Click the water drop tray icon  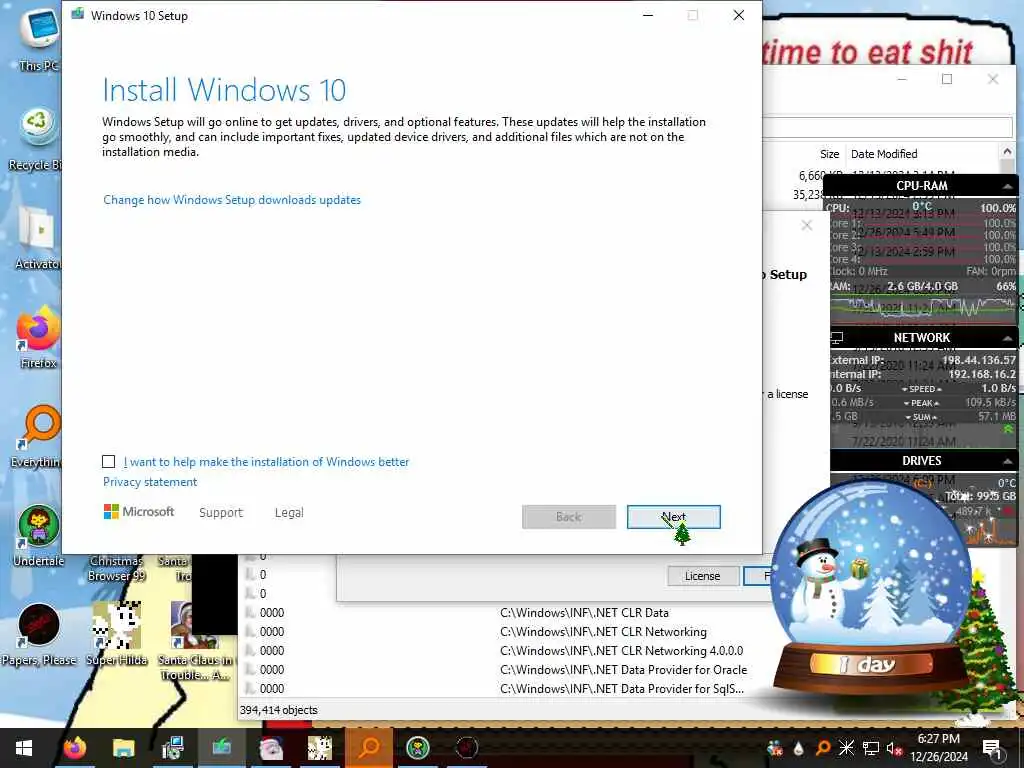tap(799, 748)
